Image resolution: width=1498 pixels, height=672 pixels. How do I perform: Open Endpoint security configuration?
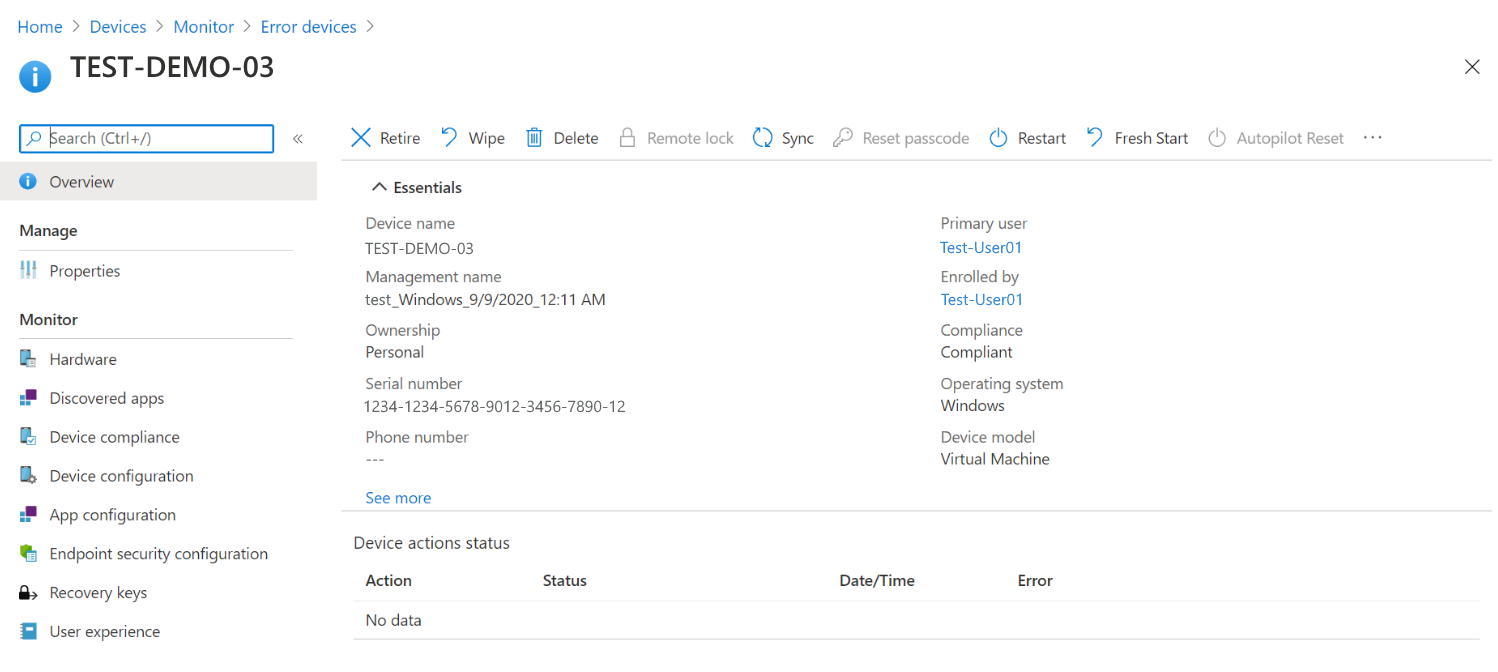click(x=158, y=553)
